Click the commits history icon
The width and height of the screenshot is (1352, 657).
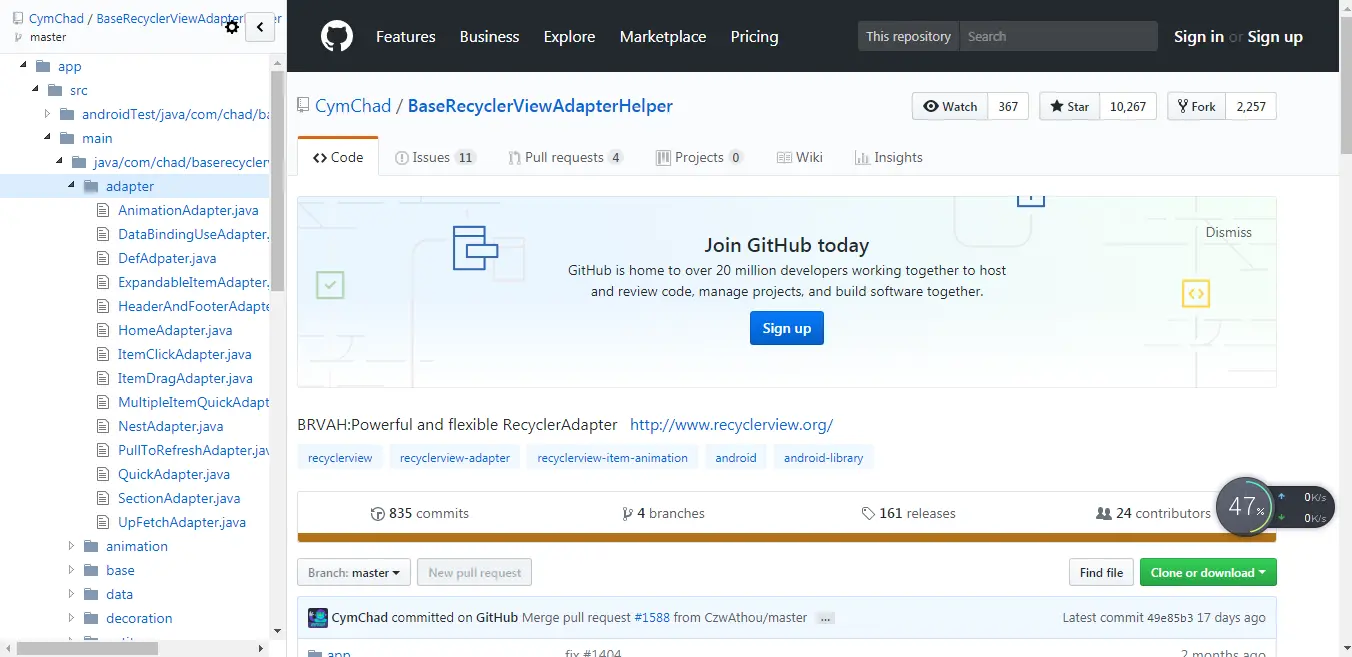[x=377, y=513]
